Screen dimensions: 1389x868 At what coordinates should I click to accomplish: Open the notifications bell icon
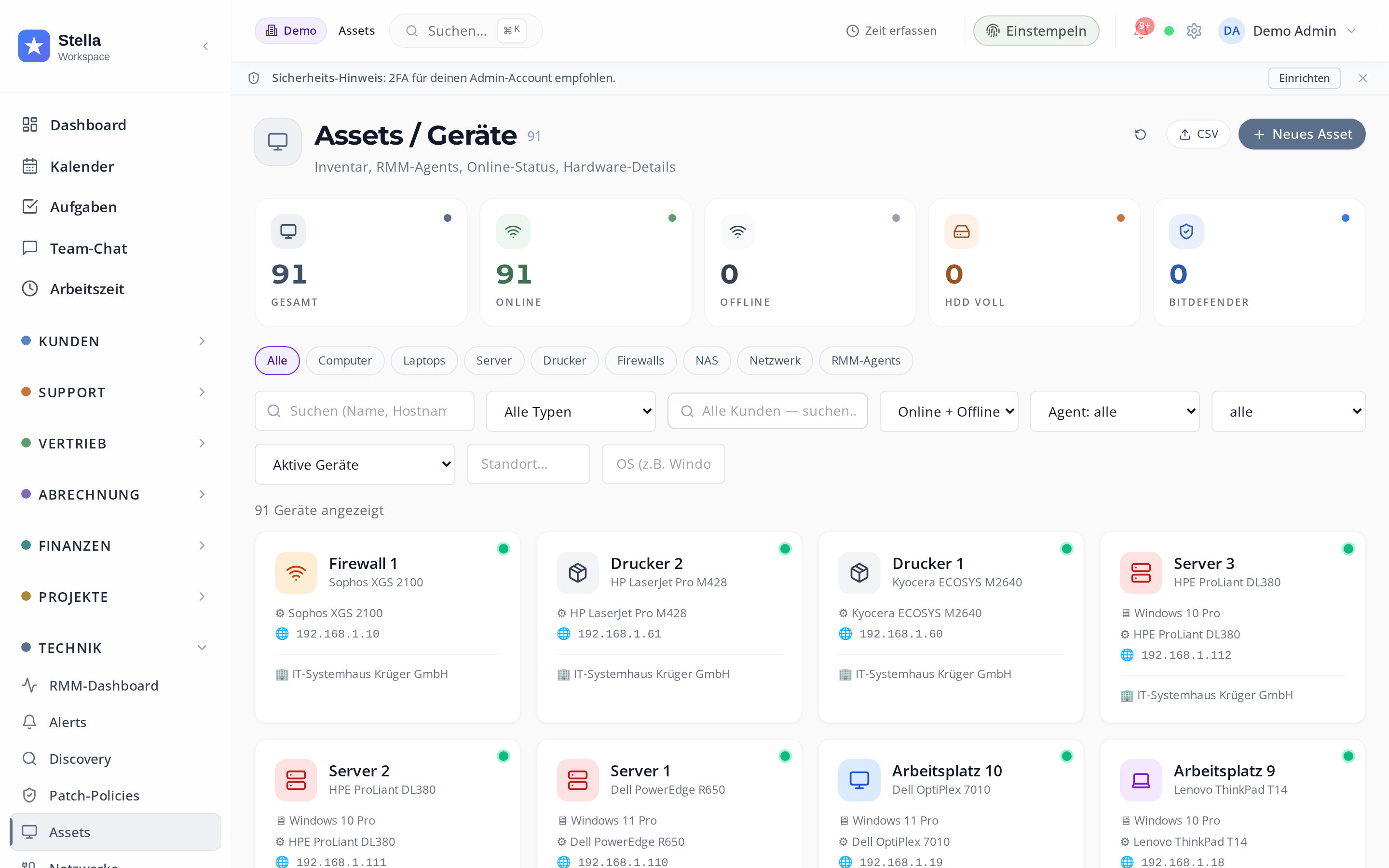(1141, 30)
